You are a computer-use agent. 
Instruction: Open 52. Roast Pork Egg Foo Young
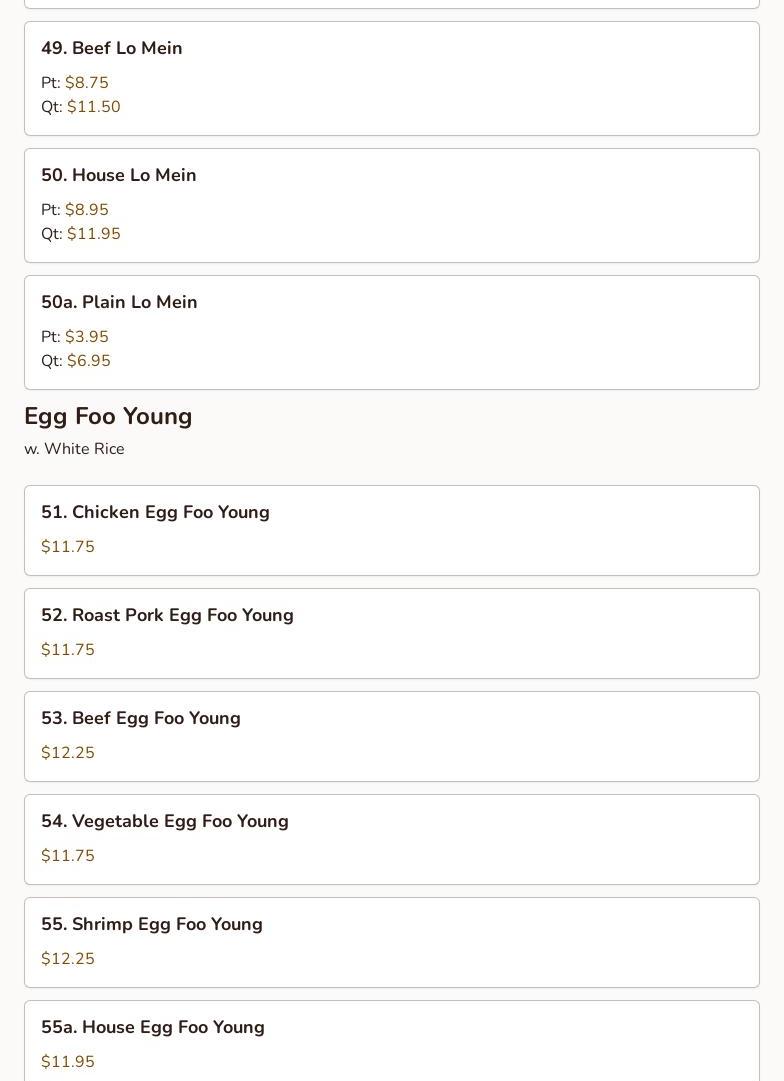[392, 634]
